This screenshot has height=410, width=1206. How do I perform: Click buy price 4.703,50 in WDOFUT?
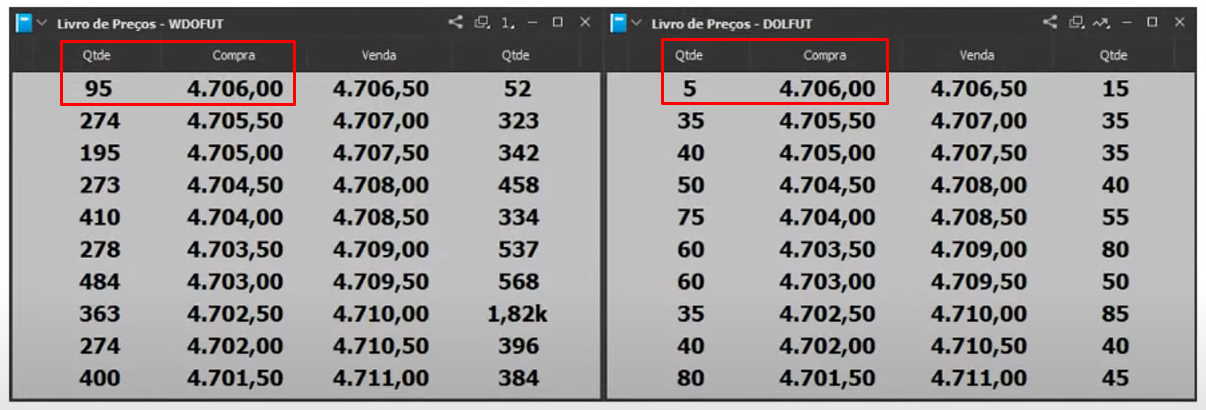pos(235,249)
